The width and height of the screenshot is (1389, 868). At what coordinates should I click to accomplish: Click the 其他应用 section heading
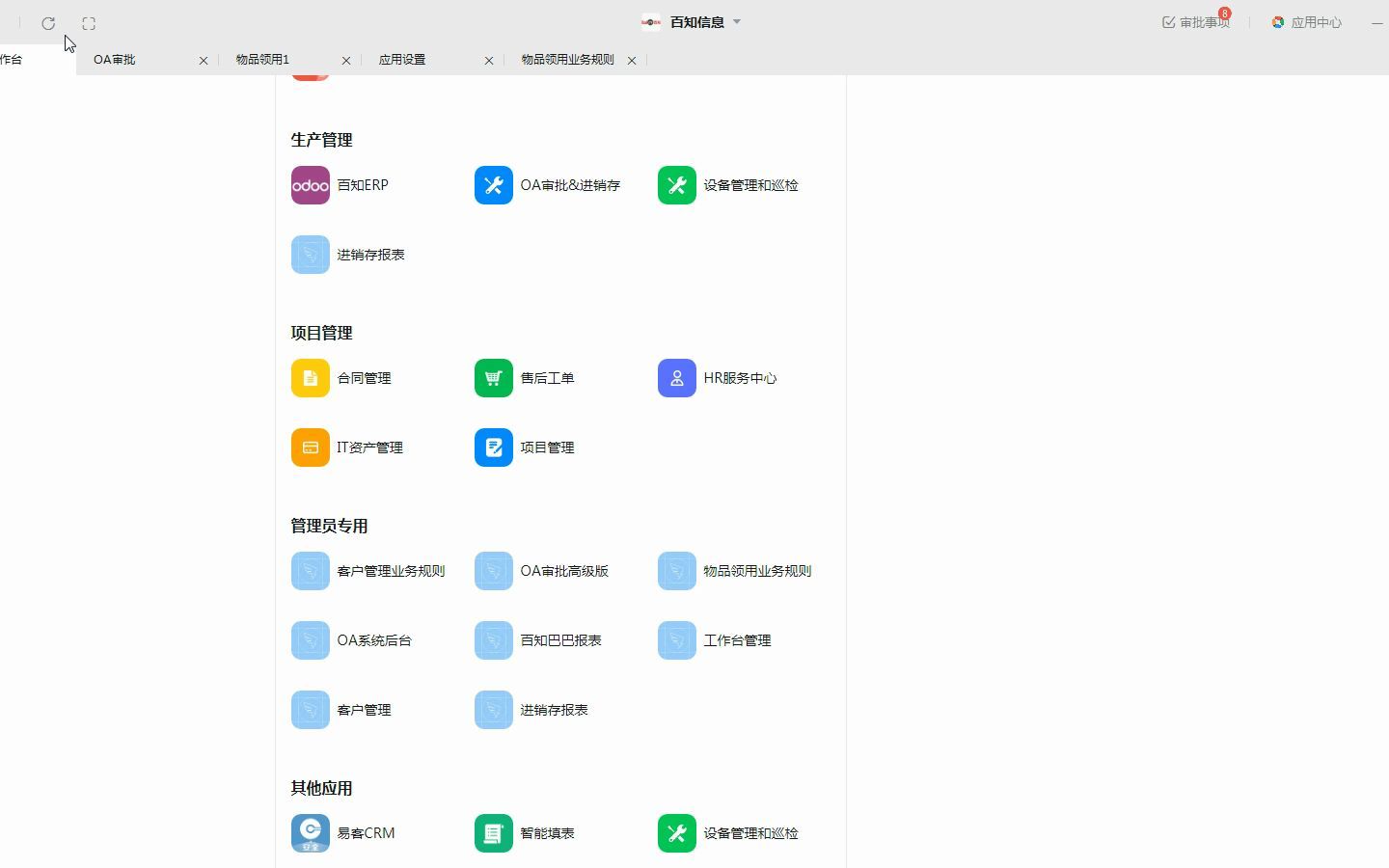click(322, 788)
